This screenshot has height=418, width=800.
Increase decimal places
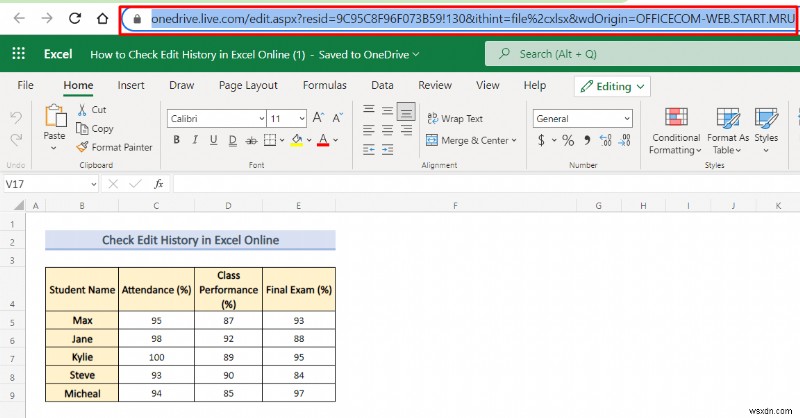point(606,140)
